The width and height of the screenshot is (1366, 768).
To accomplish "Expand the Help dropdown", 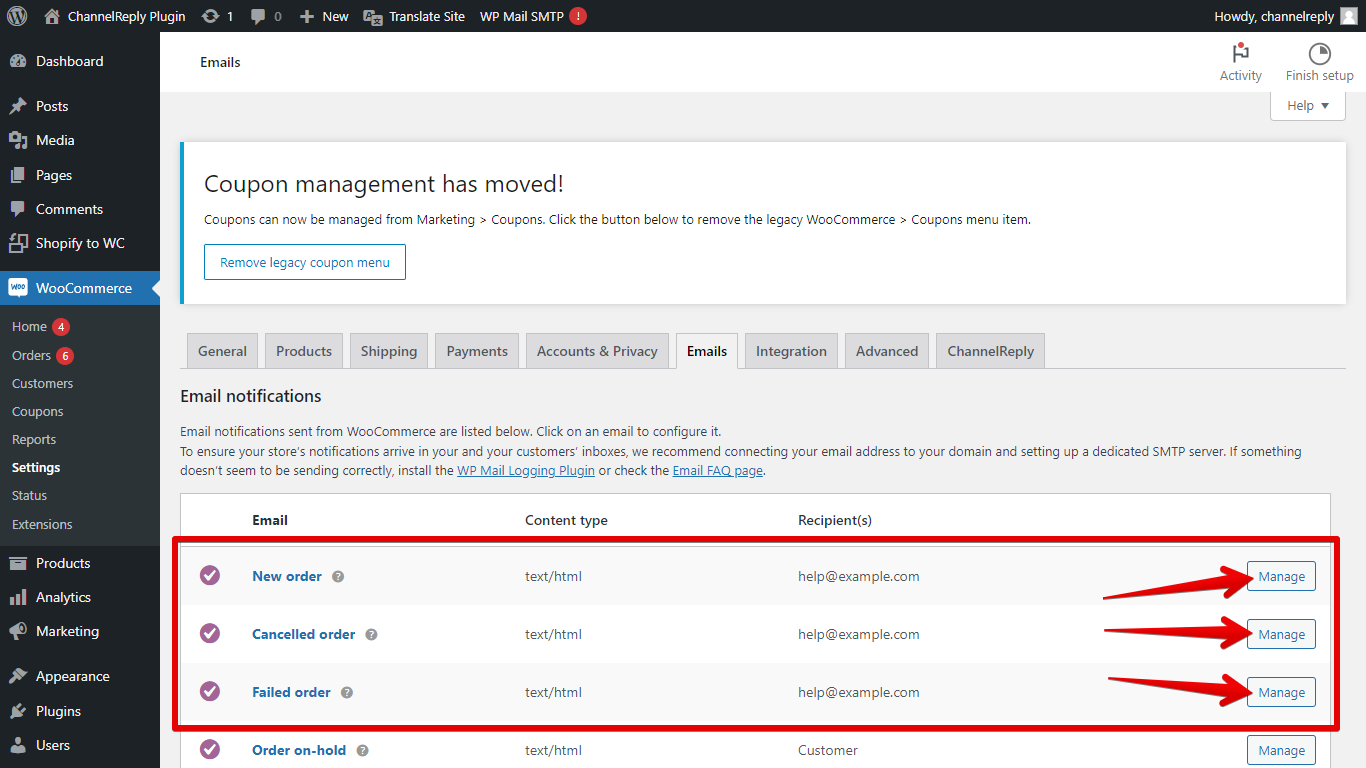I will click(x=1308, y=106).
